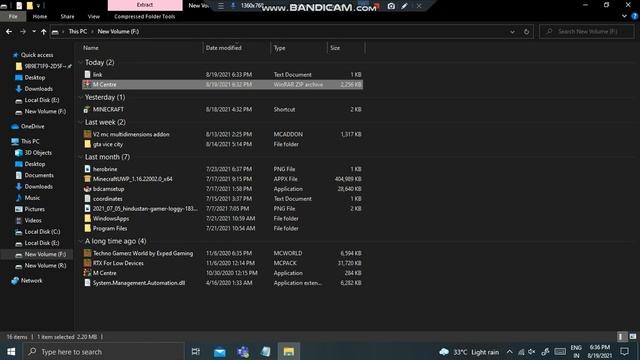Refresh the New Volume (F:) folder

point(527,31)
